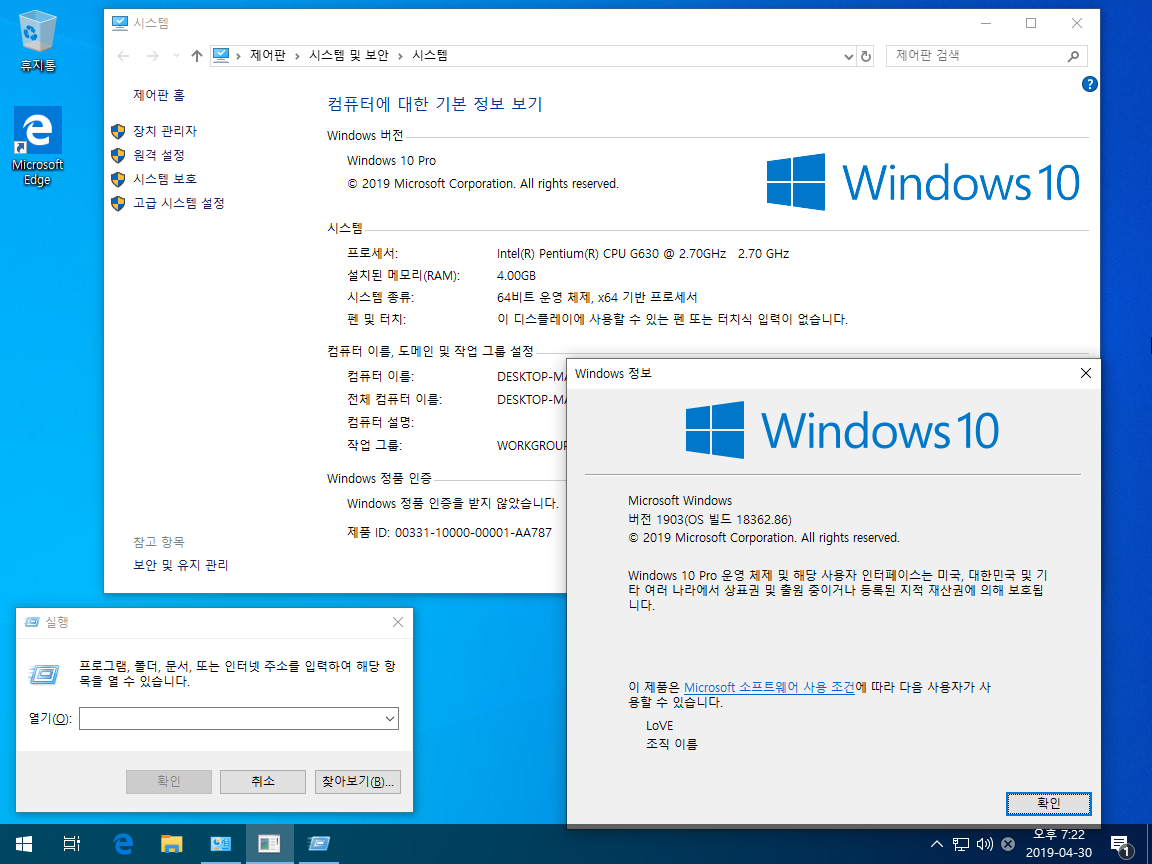Click the shield icon beside 시스템 보호
This screenshot has width=1152, height=864.
point(118,179)
